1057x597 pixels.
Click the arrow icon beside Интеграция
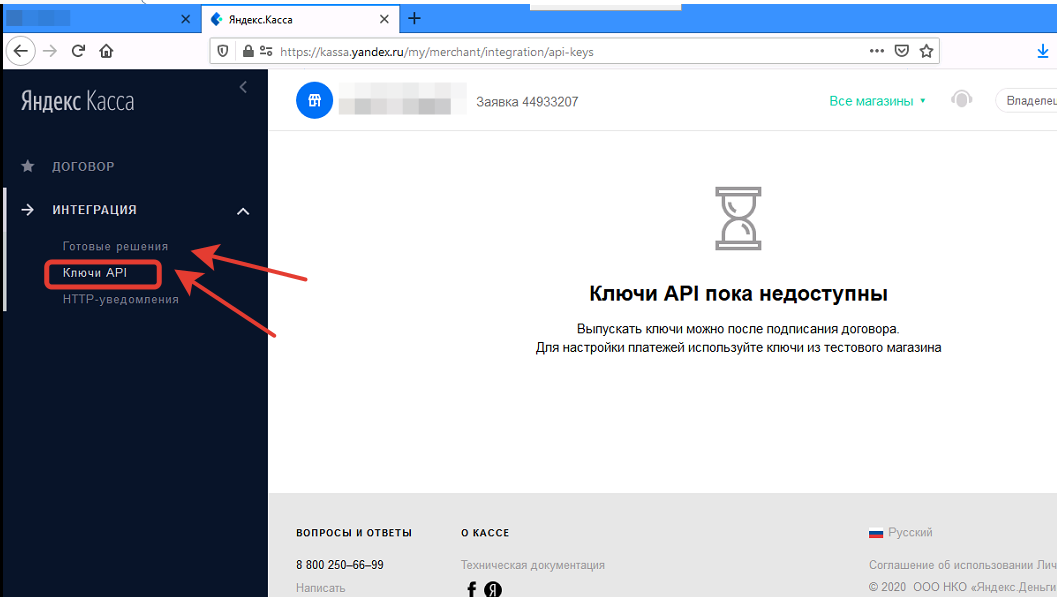28,210
